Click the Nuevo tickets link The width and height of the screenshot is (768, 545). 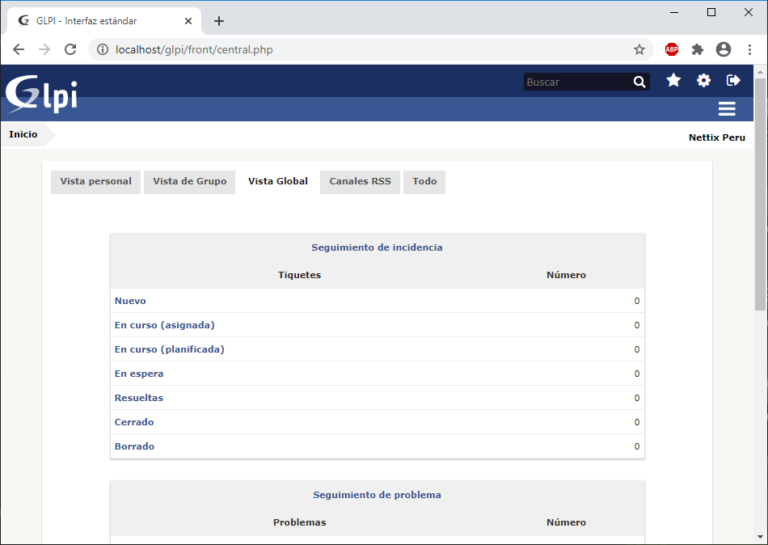click(130, 301)
